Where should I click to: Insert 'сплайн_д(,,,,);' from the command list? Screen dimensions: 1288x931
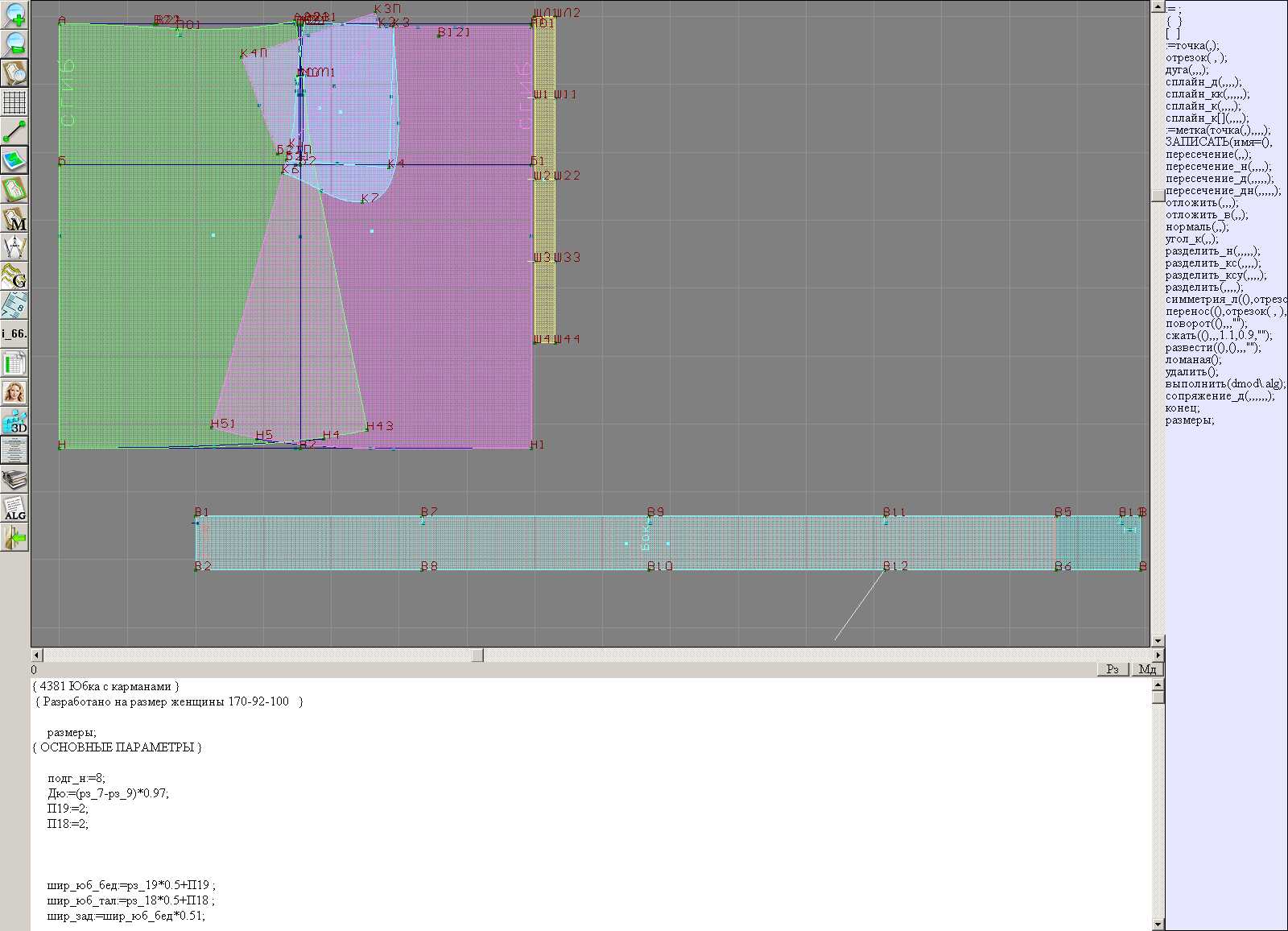point(1203,82)
